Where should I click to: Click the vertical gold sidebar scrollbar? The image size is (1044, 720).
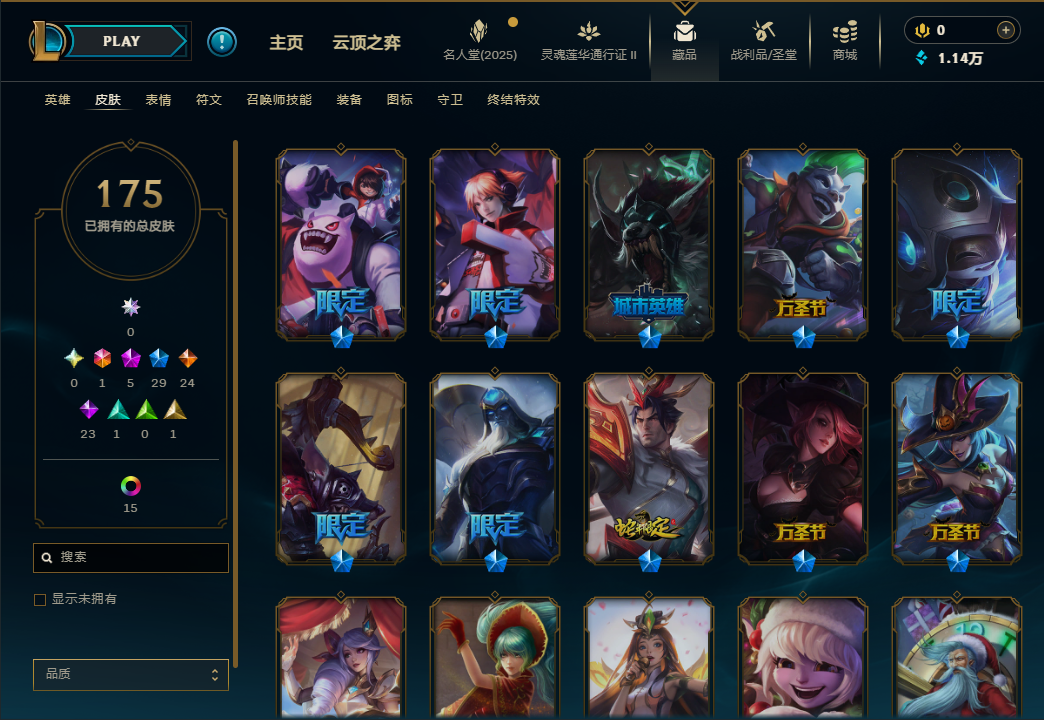pyautogui.click(x=236, y=404)
